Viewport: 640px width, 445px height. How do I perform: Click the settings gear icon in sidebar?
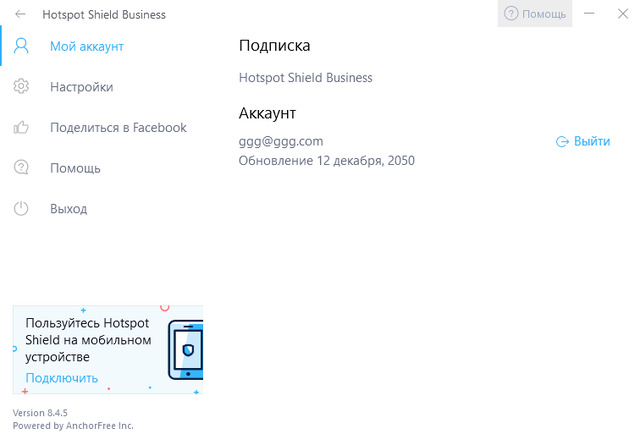click(21, 87)
